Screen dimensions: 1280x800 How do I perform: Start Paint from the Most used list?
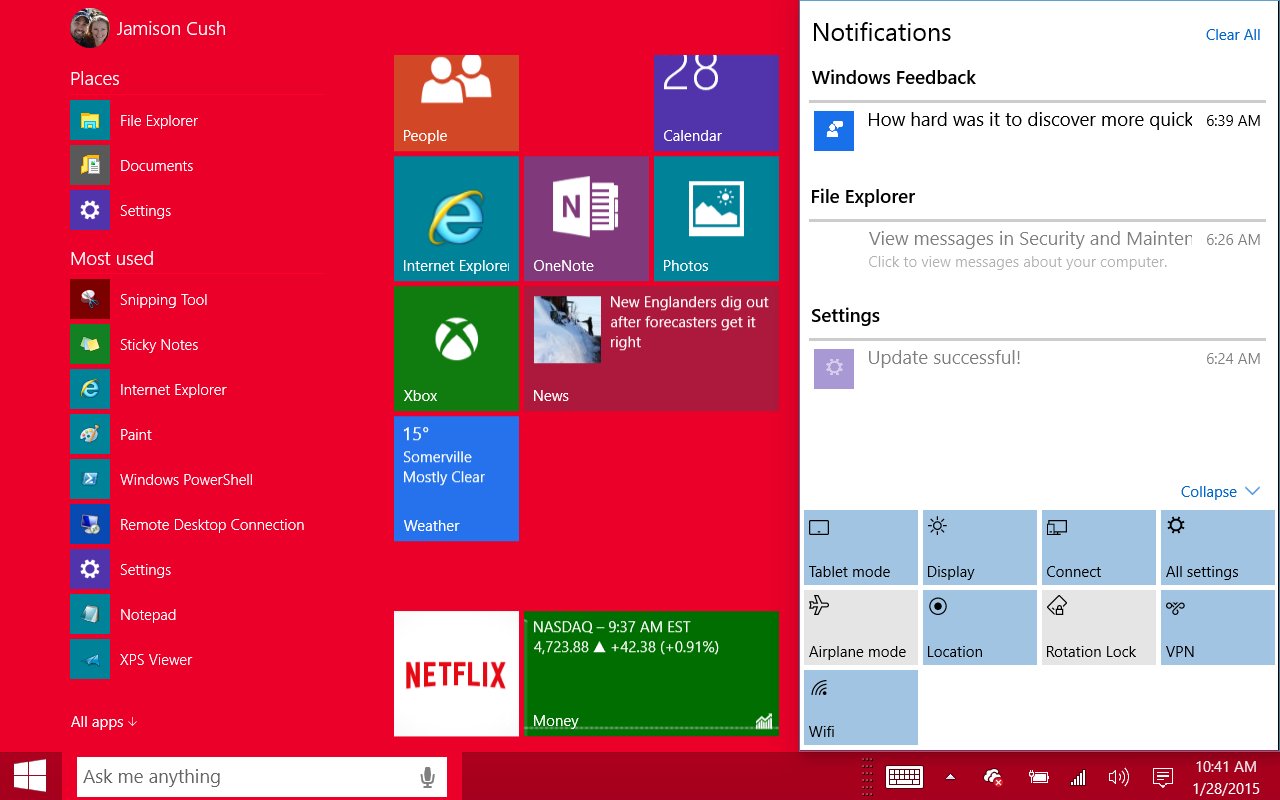(198, 435)
